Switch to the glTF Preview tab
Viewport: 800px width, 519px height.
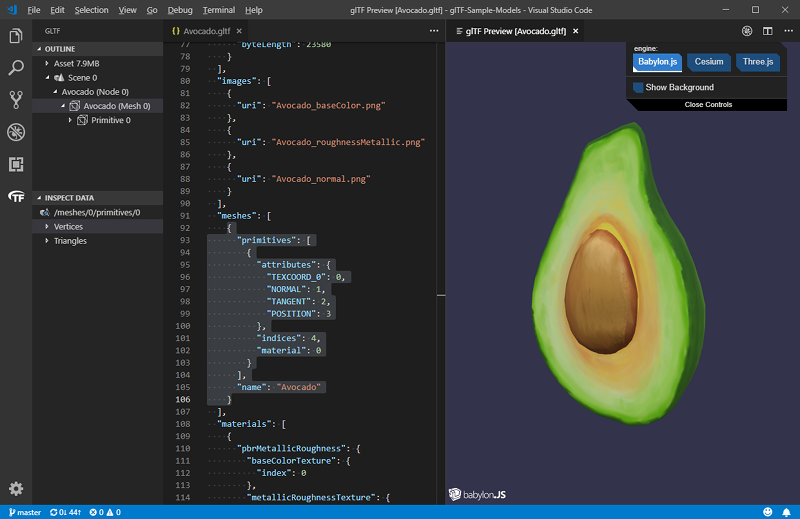tap(516, 31)
